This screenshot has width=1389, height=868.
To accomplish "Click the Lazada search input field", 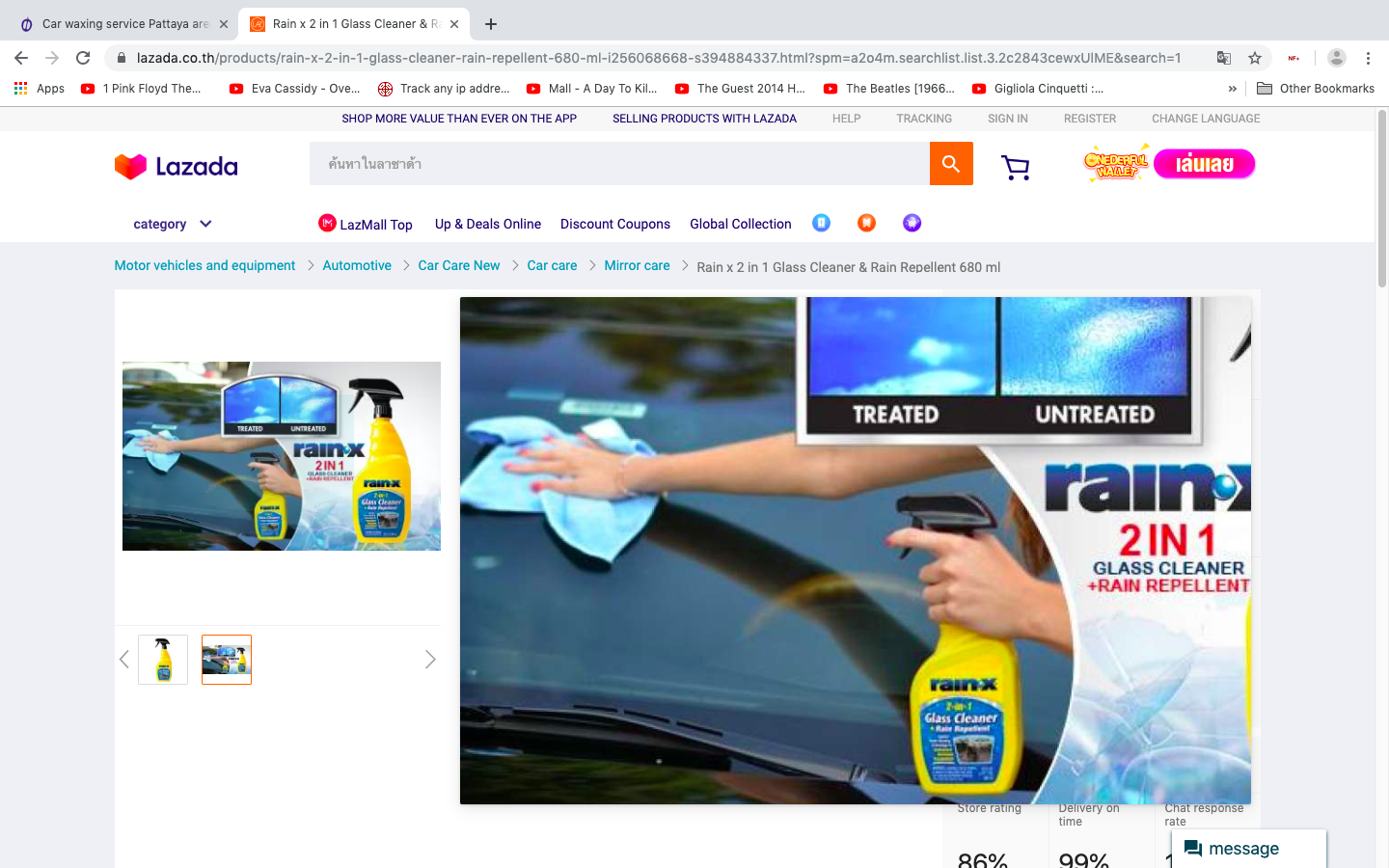I will pos(619,164).
